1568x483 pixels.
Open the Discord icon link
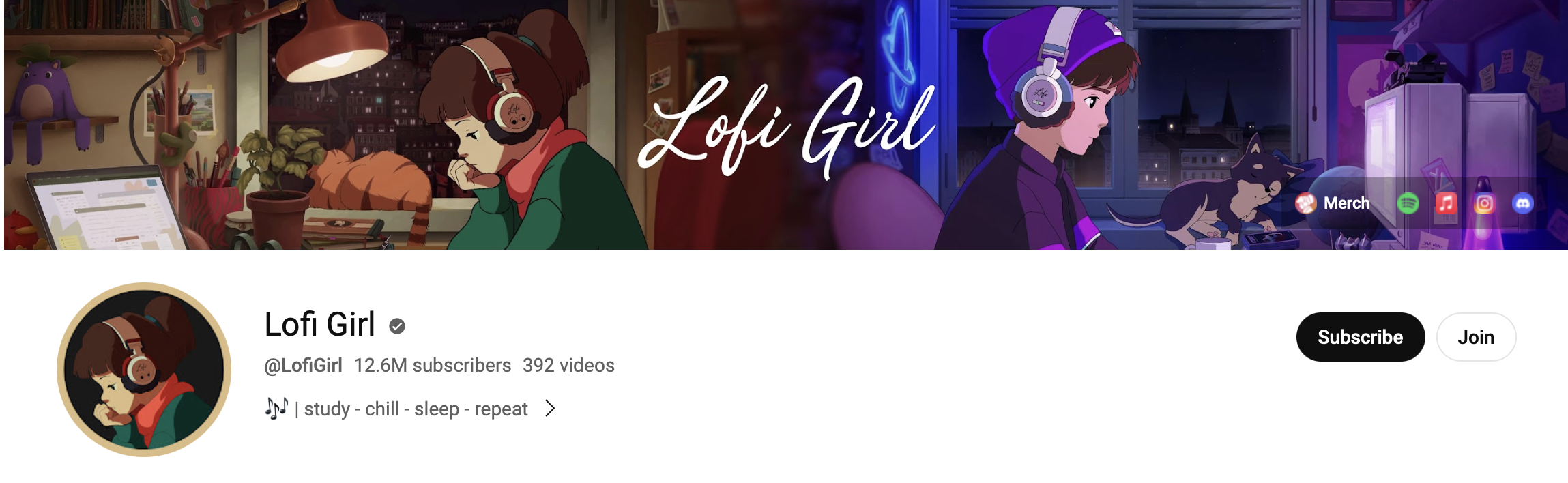point(1522,203)
